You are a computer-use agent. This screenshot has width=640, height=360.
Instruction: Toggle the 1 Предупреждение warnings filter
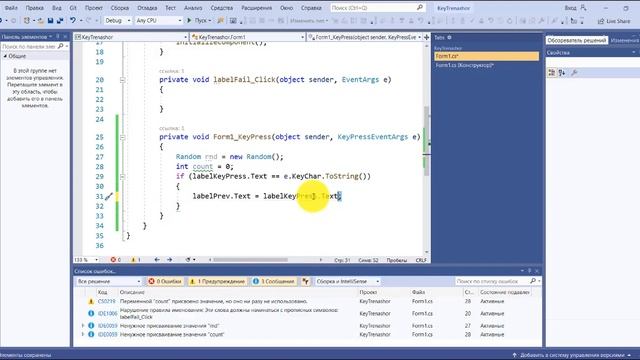(x=217, y=281)
